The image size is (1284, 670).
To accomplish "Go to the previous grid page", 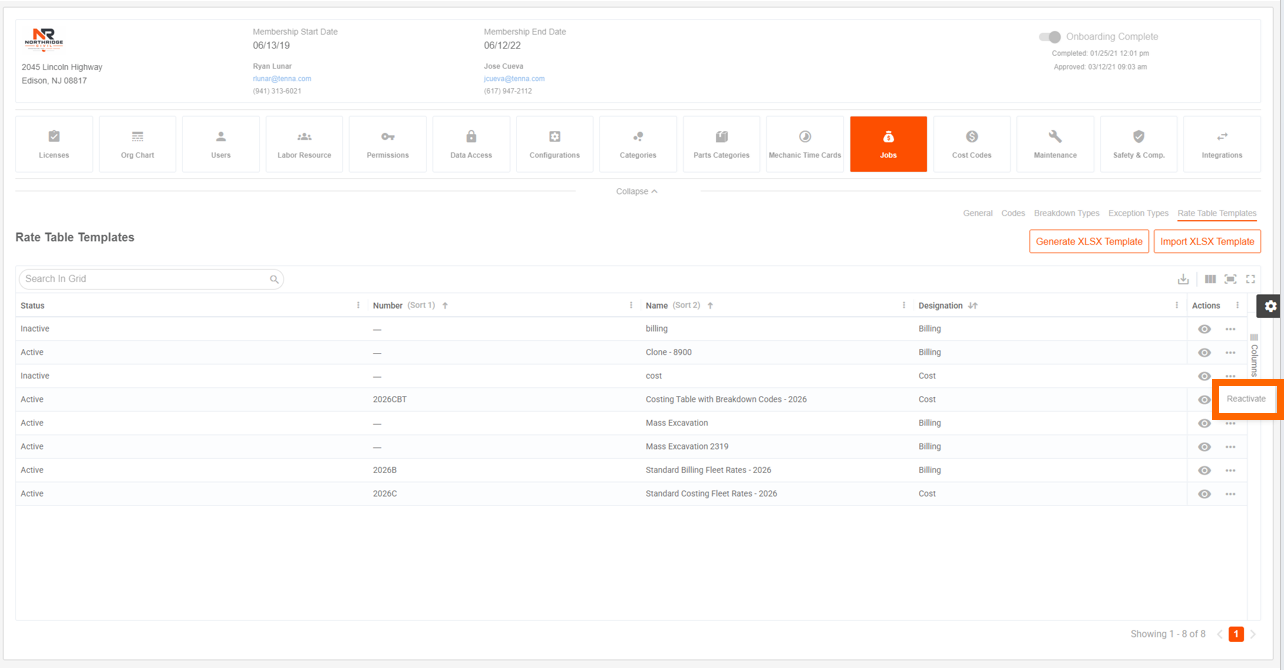I will coord(1220,634).
